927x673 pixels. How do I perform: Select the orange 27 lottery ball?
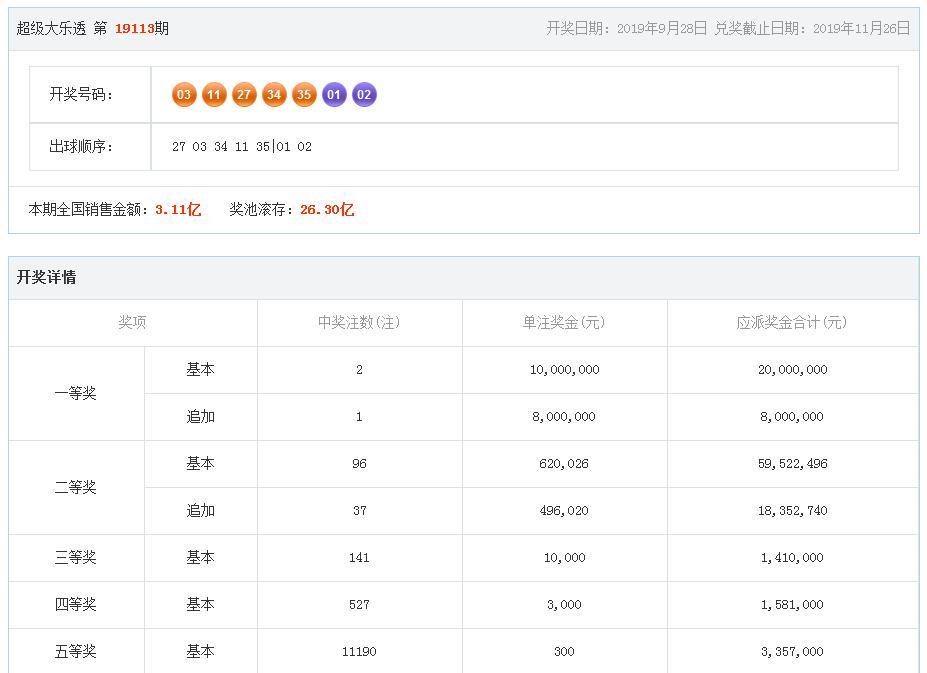point(244,95)
